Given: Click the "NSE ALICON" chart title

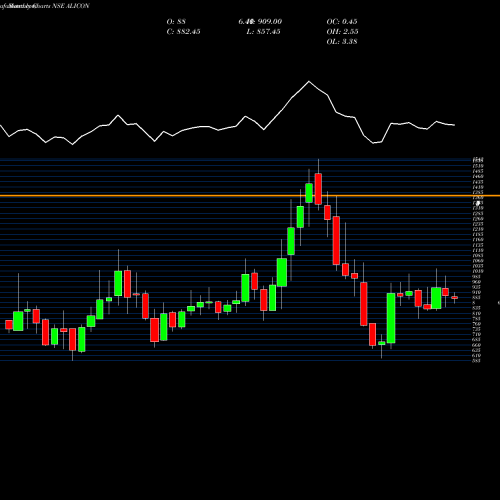Looking at the screenshot, I should point(71,6).
